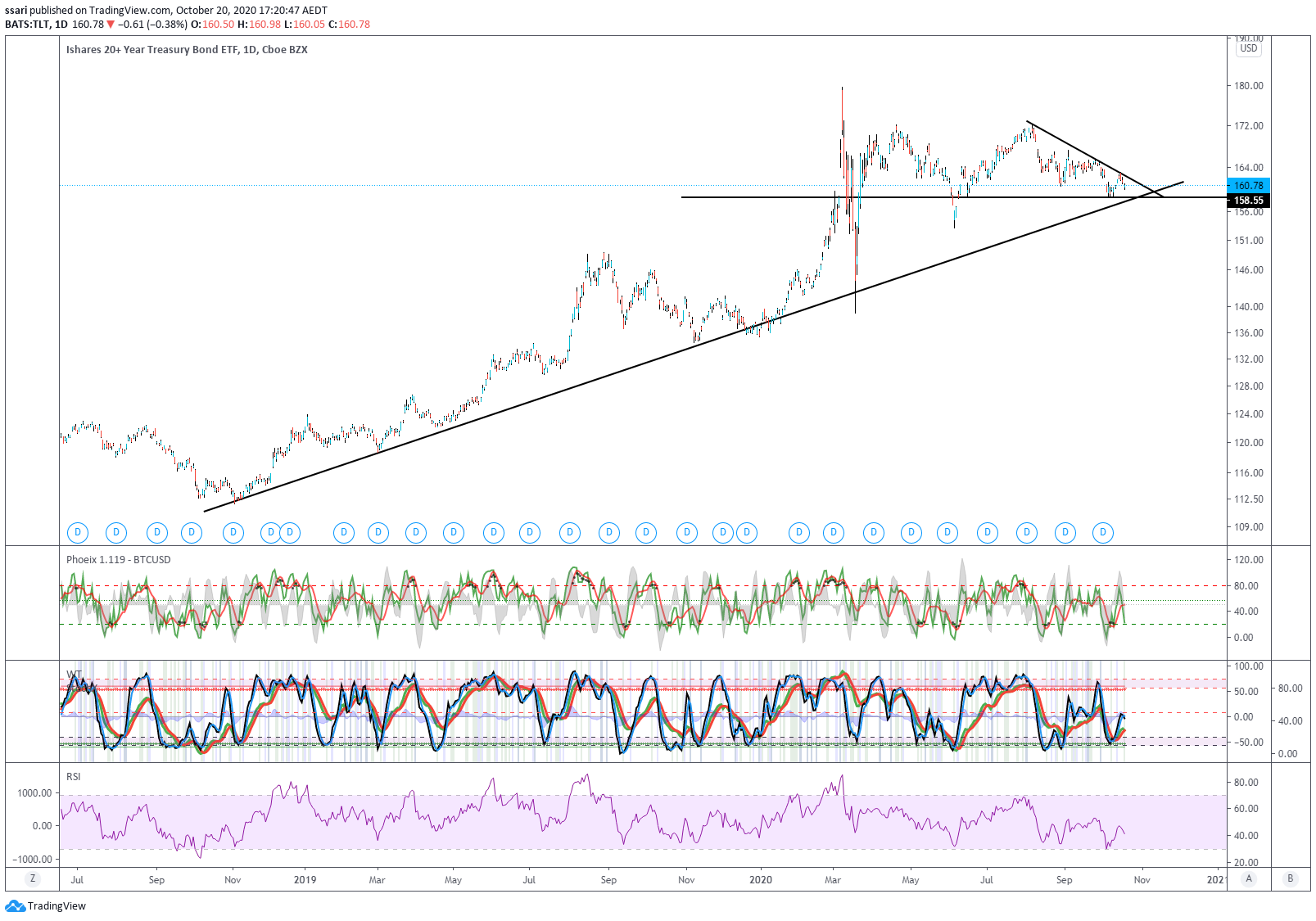The image size is (1316, 921).
Task: Click the Nov 2020 label on time axis
Action: pyautogui.click(x=1142, y=880)
